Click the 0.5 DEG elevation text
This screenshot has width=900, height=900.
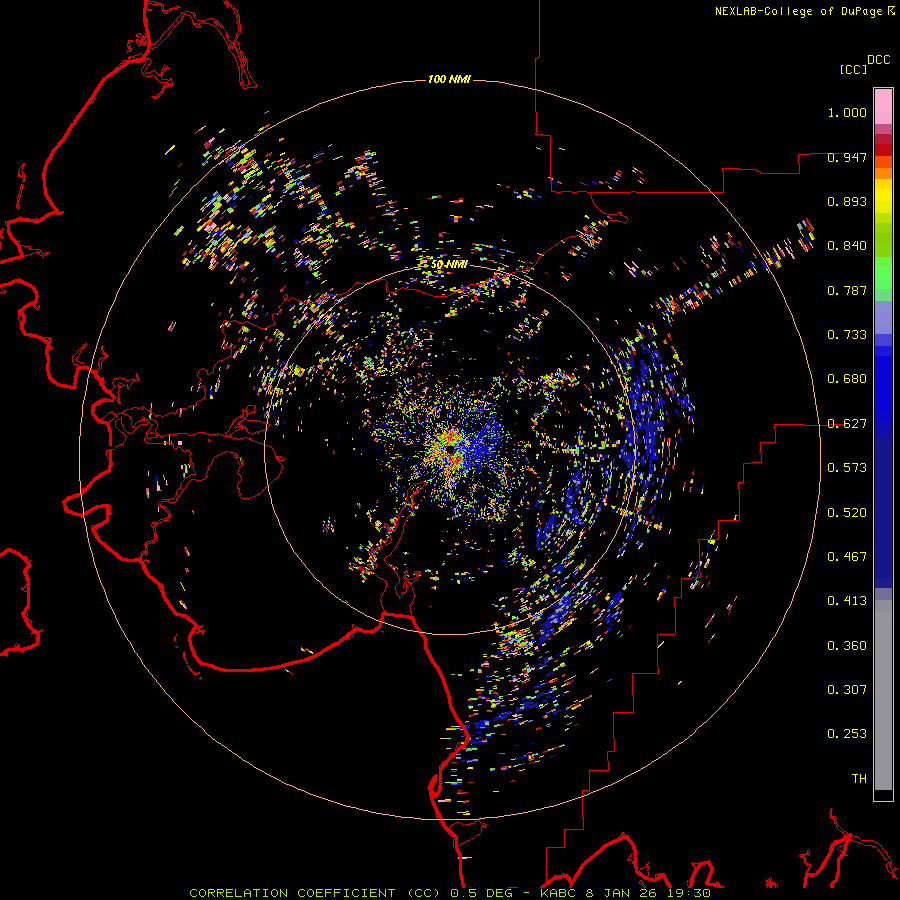tap(483, 893)
